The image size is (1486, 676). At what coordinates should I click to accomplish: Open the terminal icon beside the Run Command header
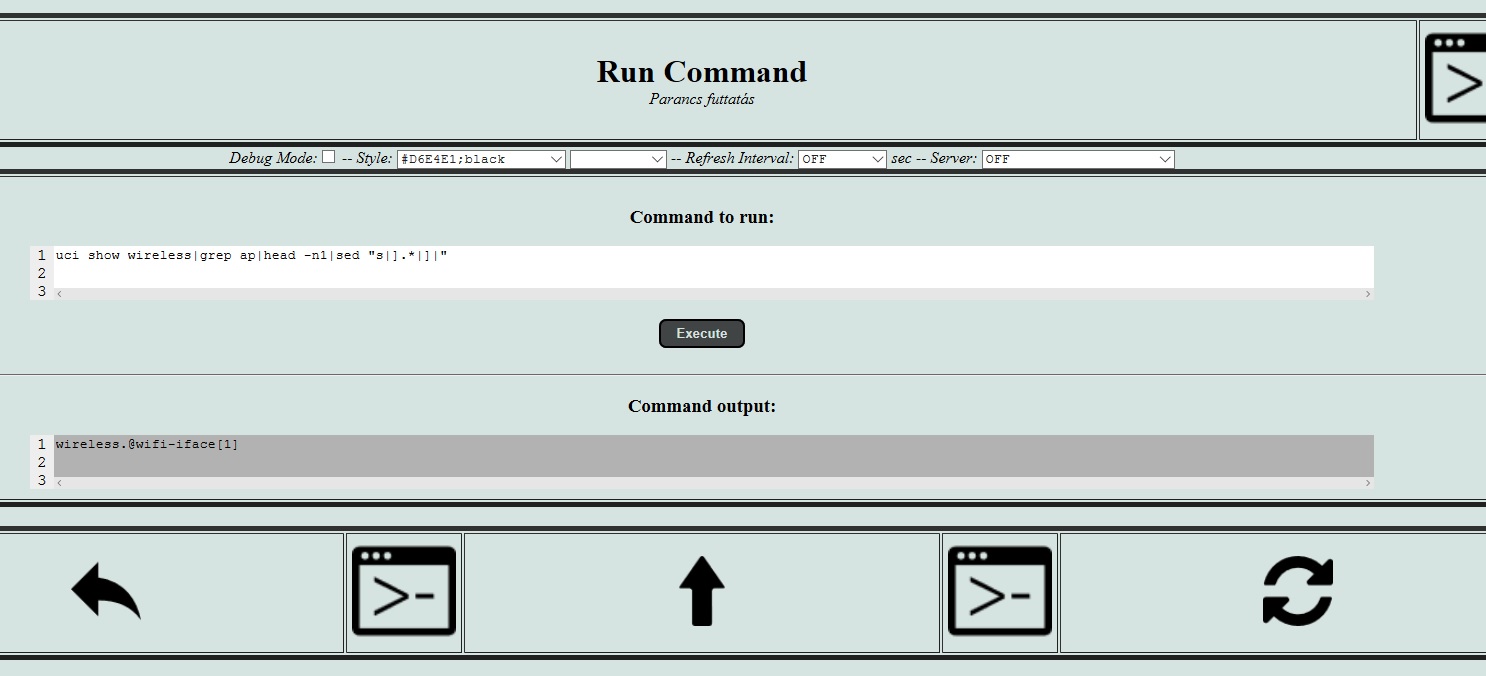(x=1454, y=79)
